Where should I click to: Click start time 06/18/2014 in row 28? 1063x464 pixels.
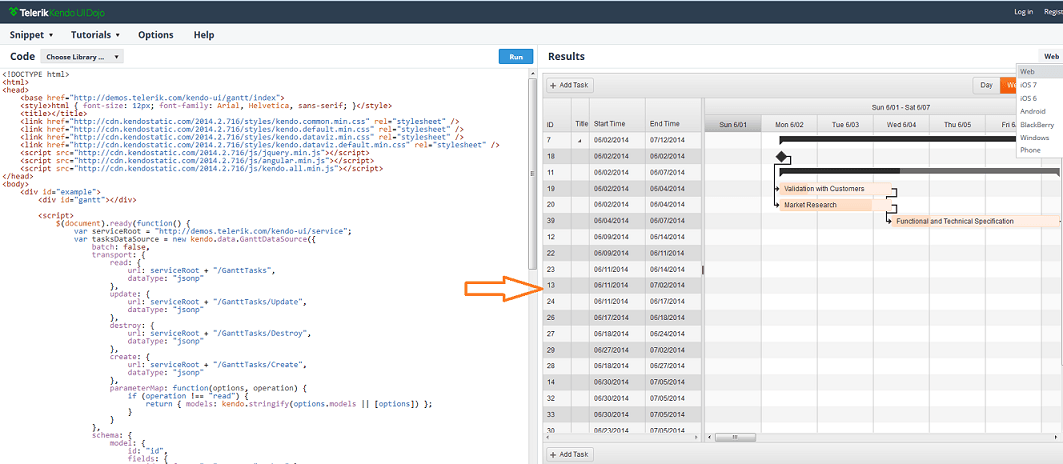(x=612, y=366)
